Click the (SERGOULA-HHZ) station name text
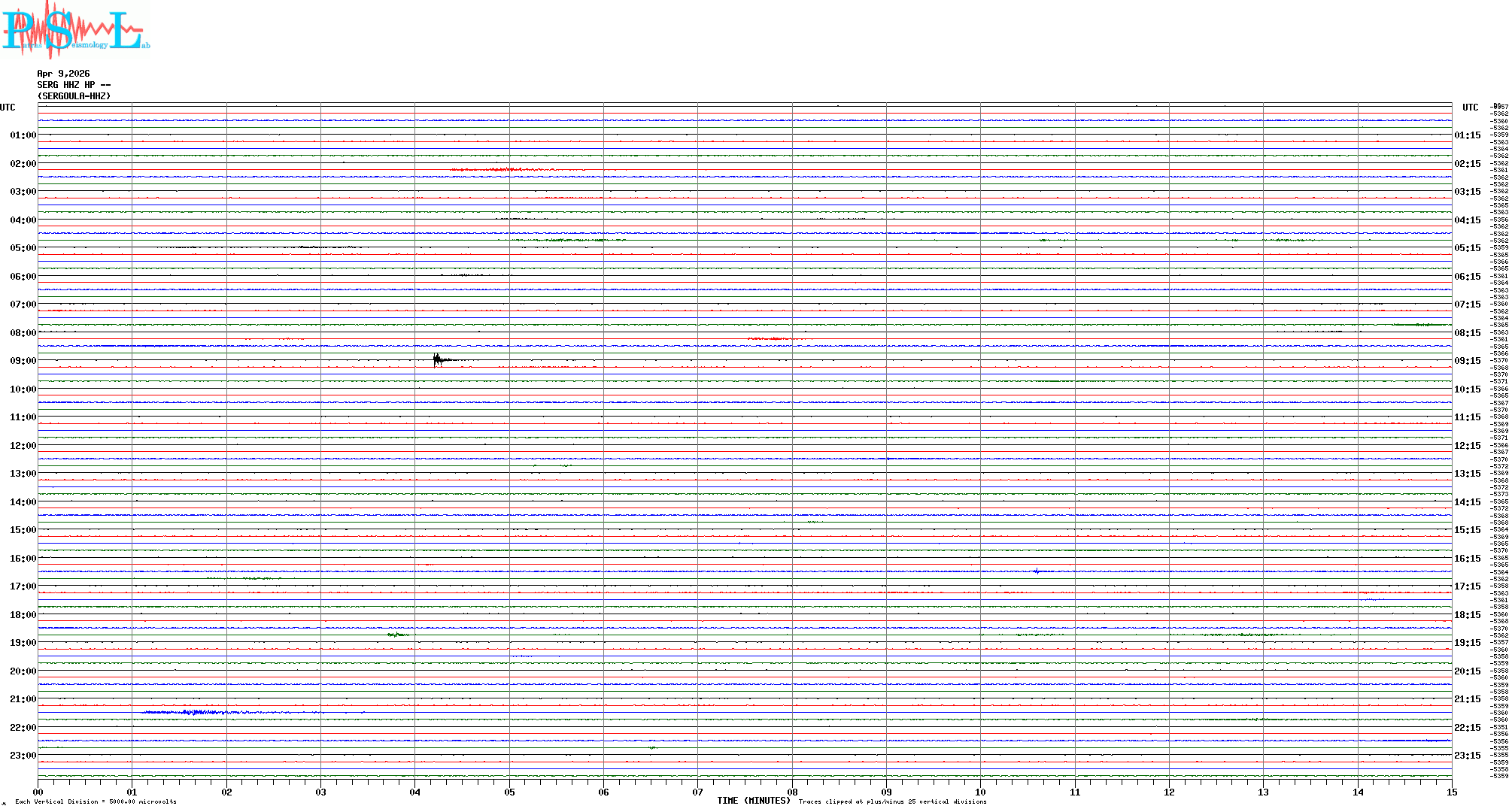 tap(74, 96)
